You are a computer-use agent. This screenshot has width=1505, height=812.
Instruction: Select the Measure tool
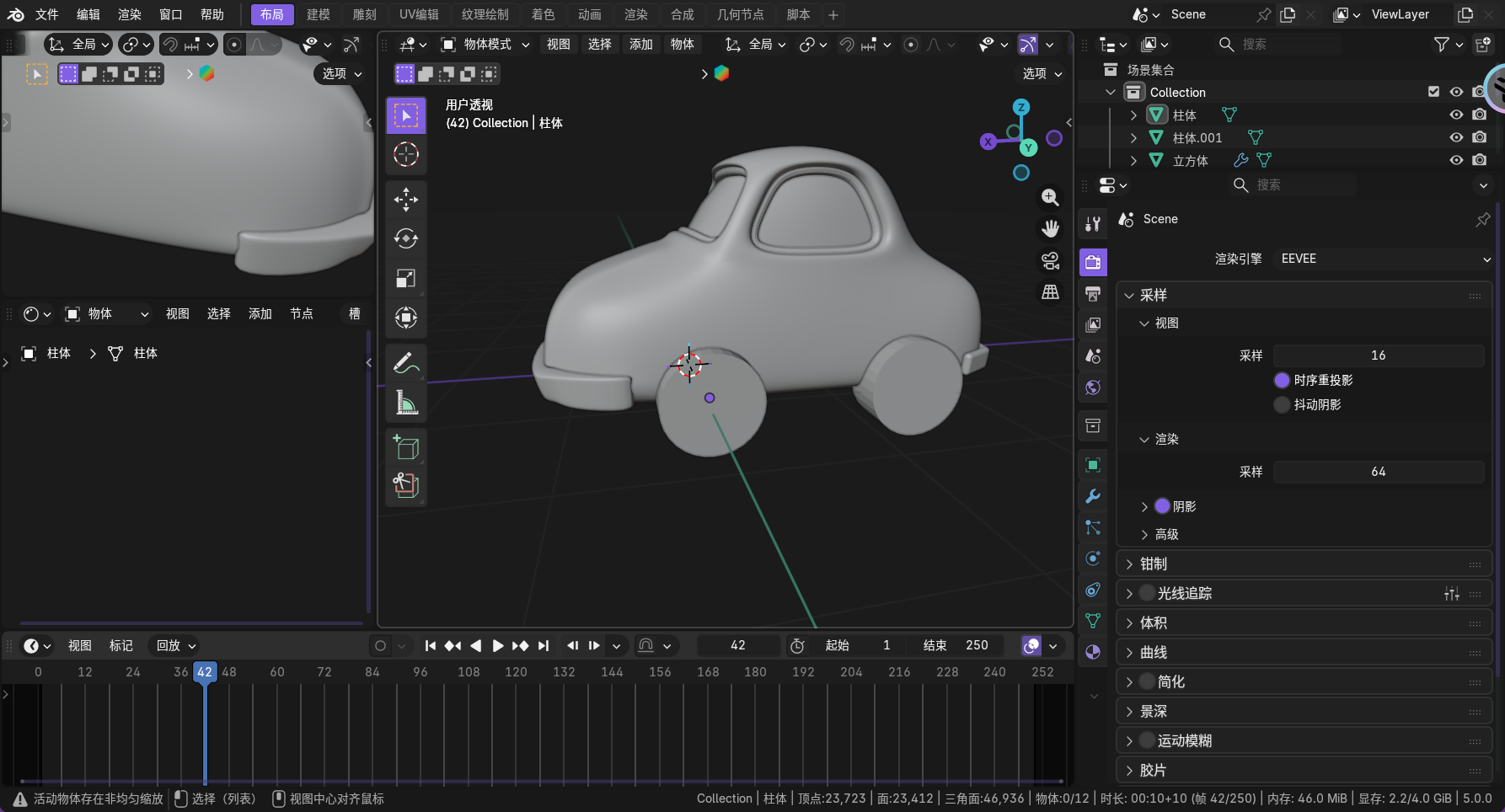click(x=406, y=403)
